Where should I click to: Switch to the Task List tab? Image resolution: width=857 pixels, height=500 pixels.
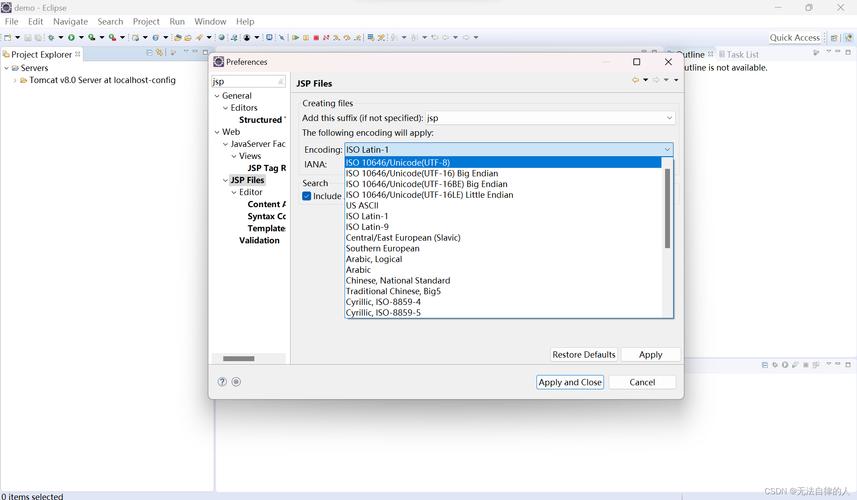pyautogui.click(x=741, y=54)
